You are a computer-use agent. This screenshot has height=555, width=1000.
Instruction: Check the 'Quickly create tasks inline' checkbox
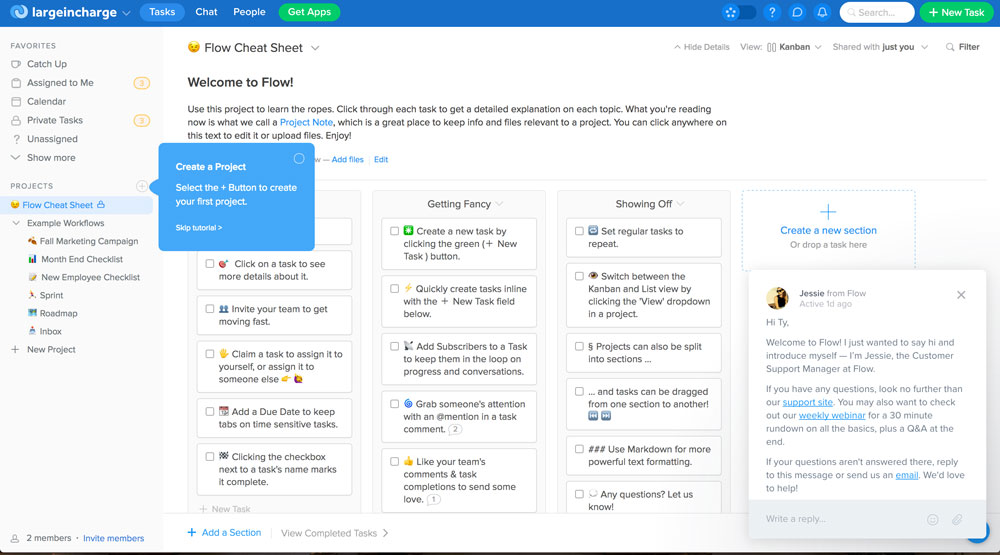tap(394, 288)
